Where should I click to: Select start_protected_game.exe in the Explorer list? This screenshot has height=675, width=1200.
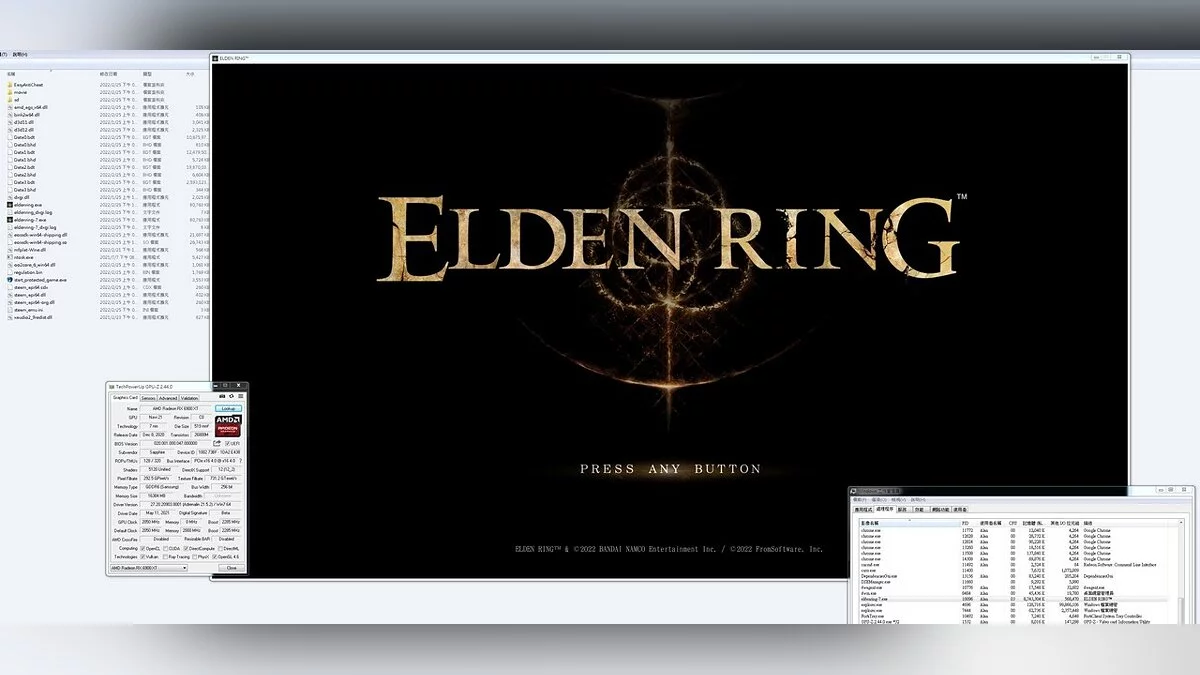[x=36, y=280]
